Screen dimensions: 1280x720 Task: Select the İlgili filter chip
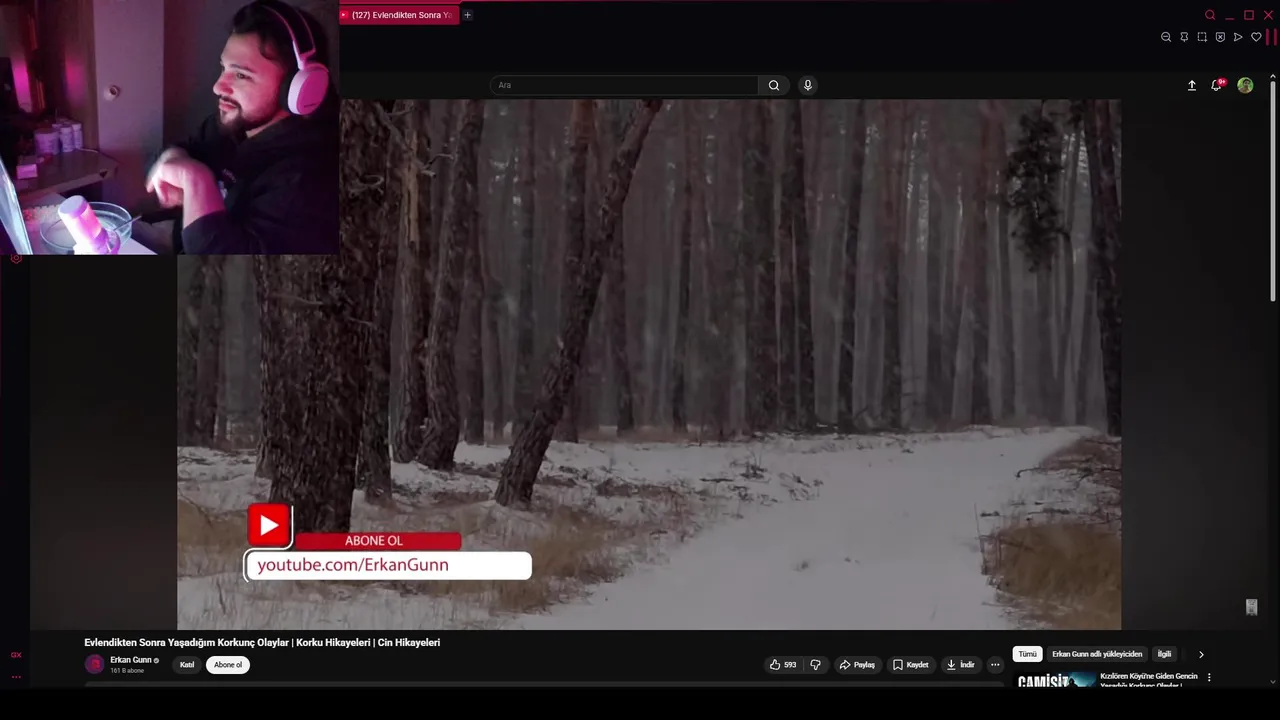coord(1164,654)
